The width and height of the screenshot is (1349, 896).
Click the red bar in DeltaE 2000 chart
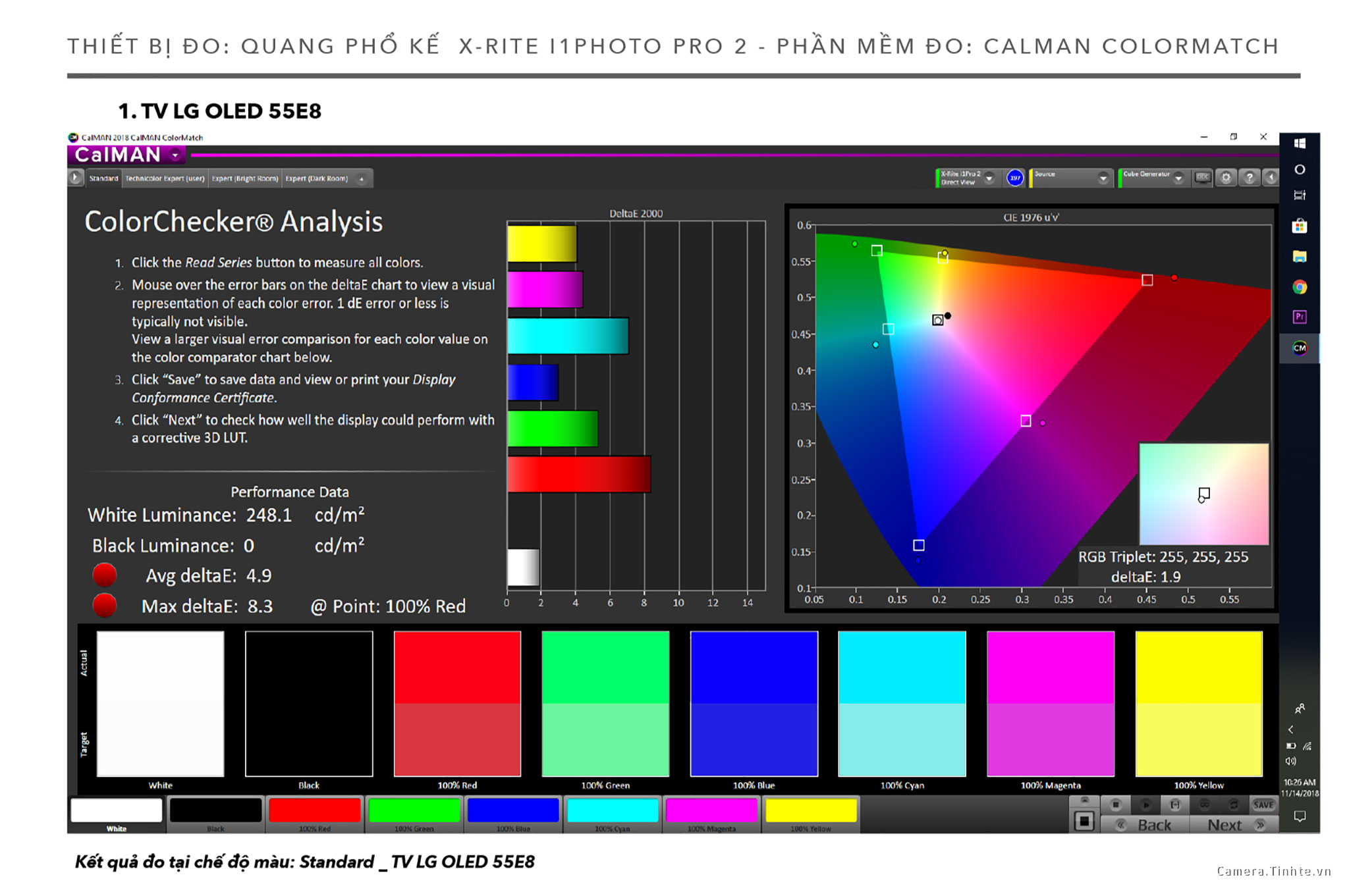coord(579,474)
